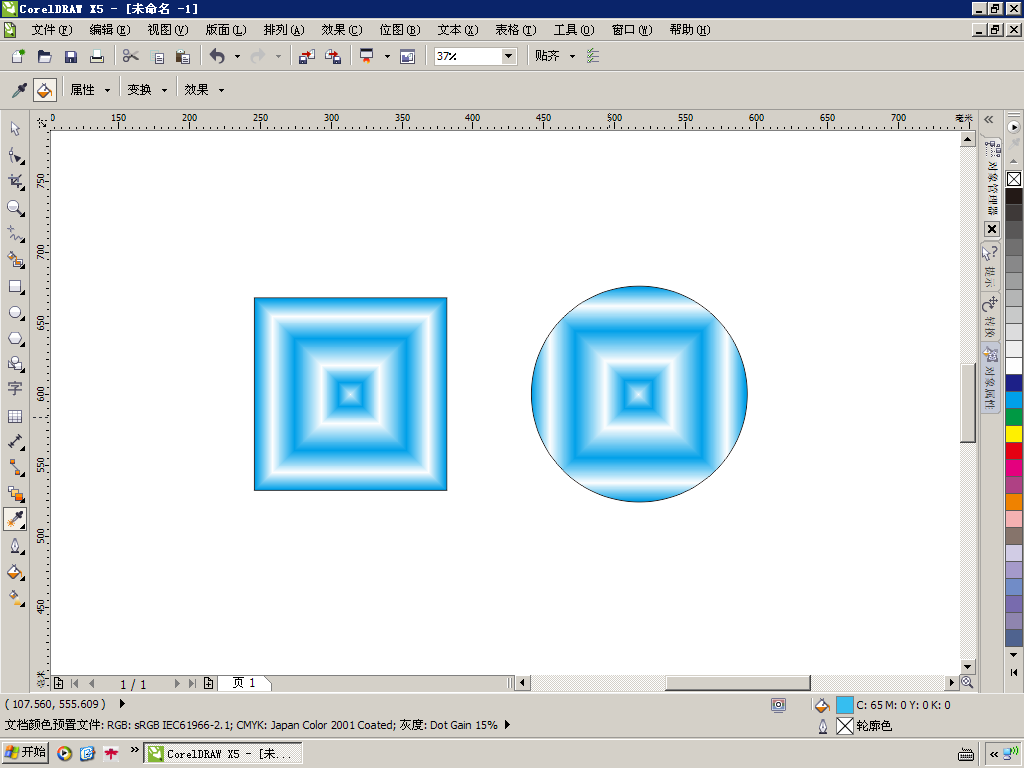Screen dimensions: 1024x768
Task: Open the 位图 menu
Action: [400, 30]
